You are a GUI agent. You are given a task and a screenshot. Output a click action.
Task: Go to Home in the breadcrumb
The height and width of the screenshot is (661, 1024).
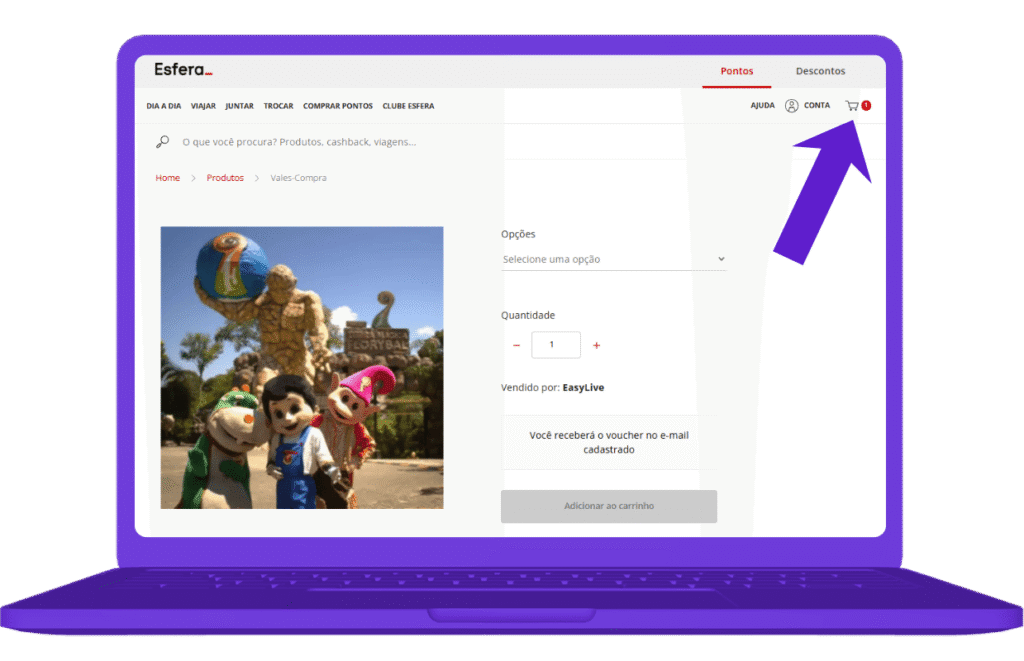pyautogui.click(x=167, y=178)
